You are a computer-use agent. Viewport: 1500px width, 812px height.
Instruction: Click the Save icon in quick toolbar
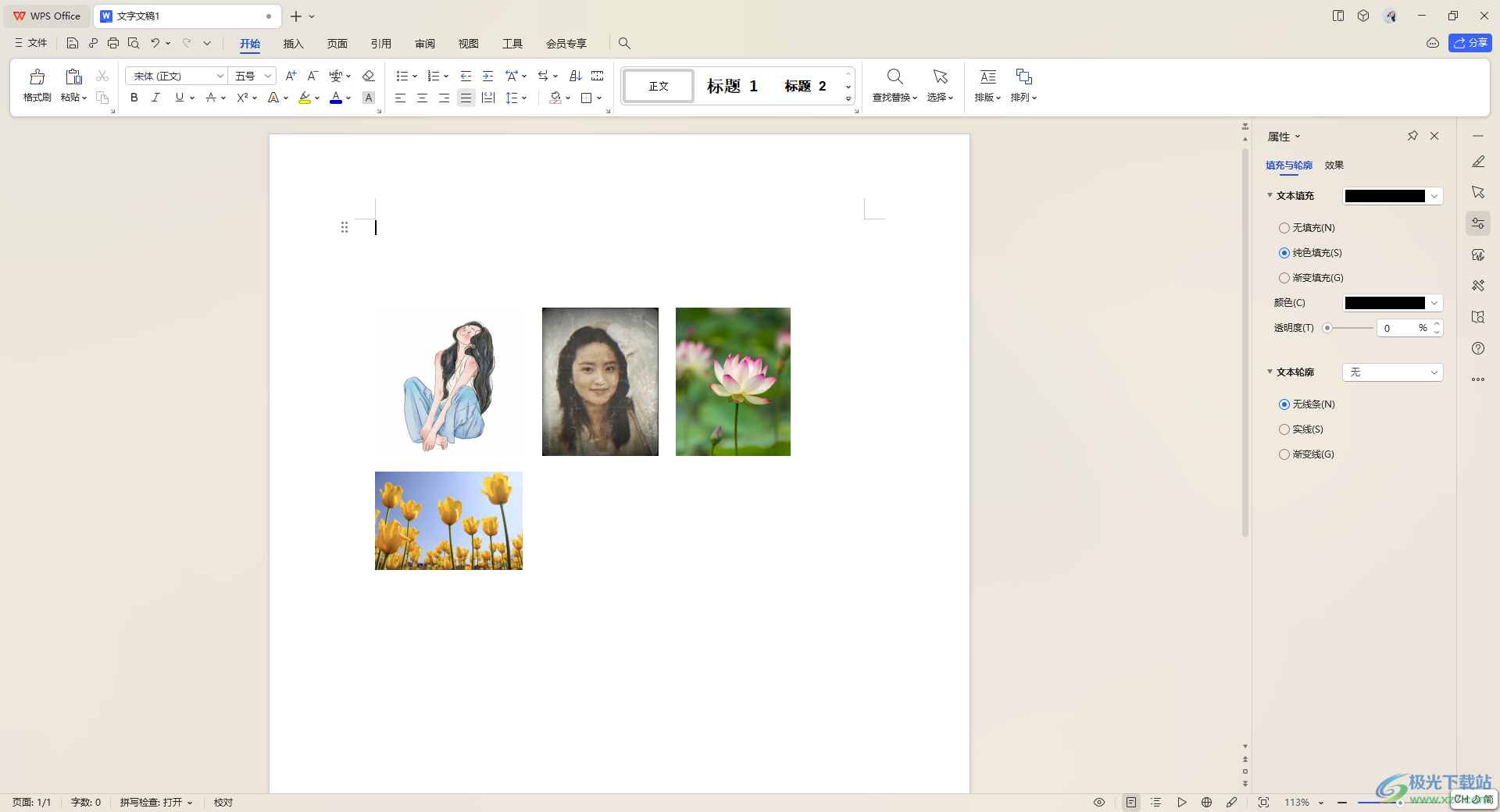[x=73, y=43]
